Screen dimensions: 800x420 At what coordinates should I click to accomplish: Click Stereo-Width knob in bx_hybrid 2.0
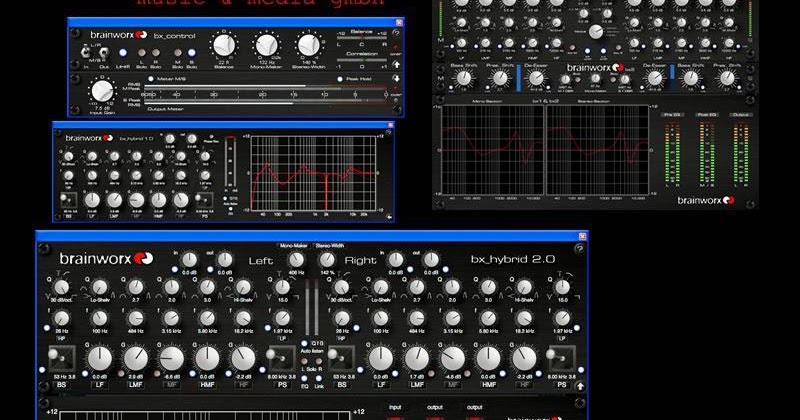pyautogui.click(x=327, y=260)
